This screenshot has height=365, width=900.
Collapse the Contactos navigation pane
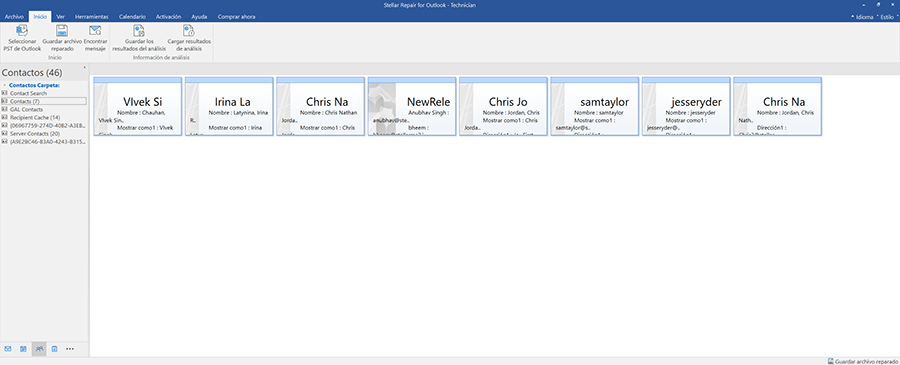click(84, 68)
